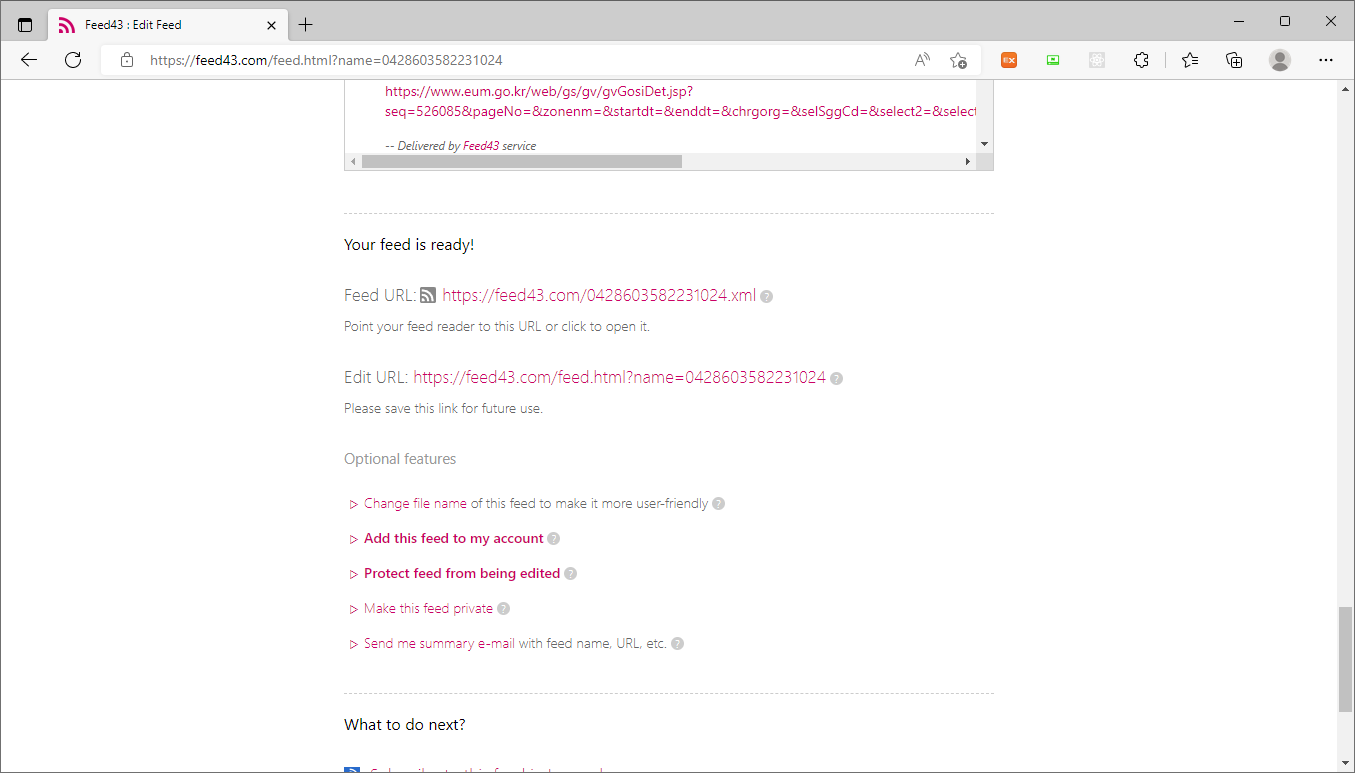
Task: Click Protect feed from being edited
Action: tap(462, 573)
